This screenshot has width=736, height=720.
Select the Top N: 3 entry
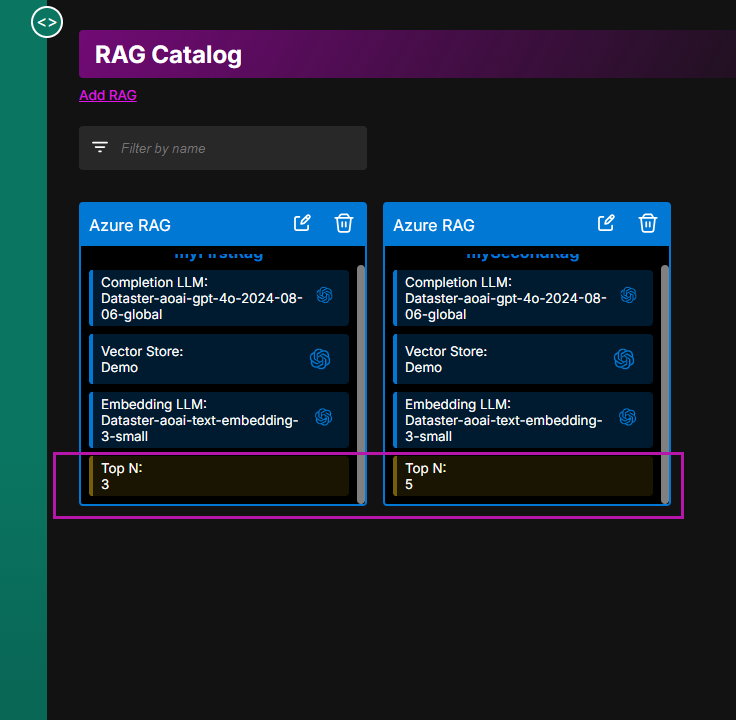(x=219, y=476)
